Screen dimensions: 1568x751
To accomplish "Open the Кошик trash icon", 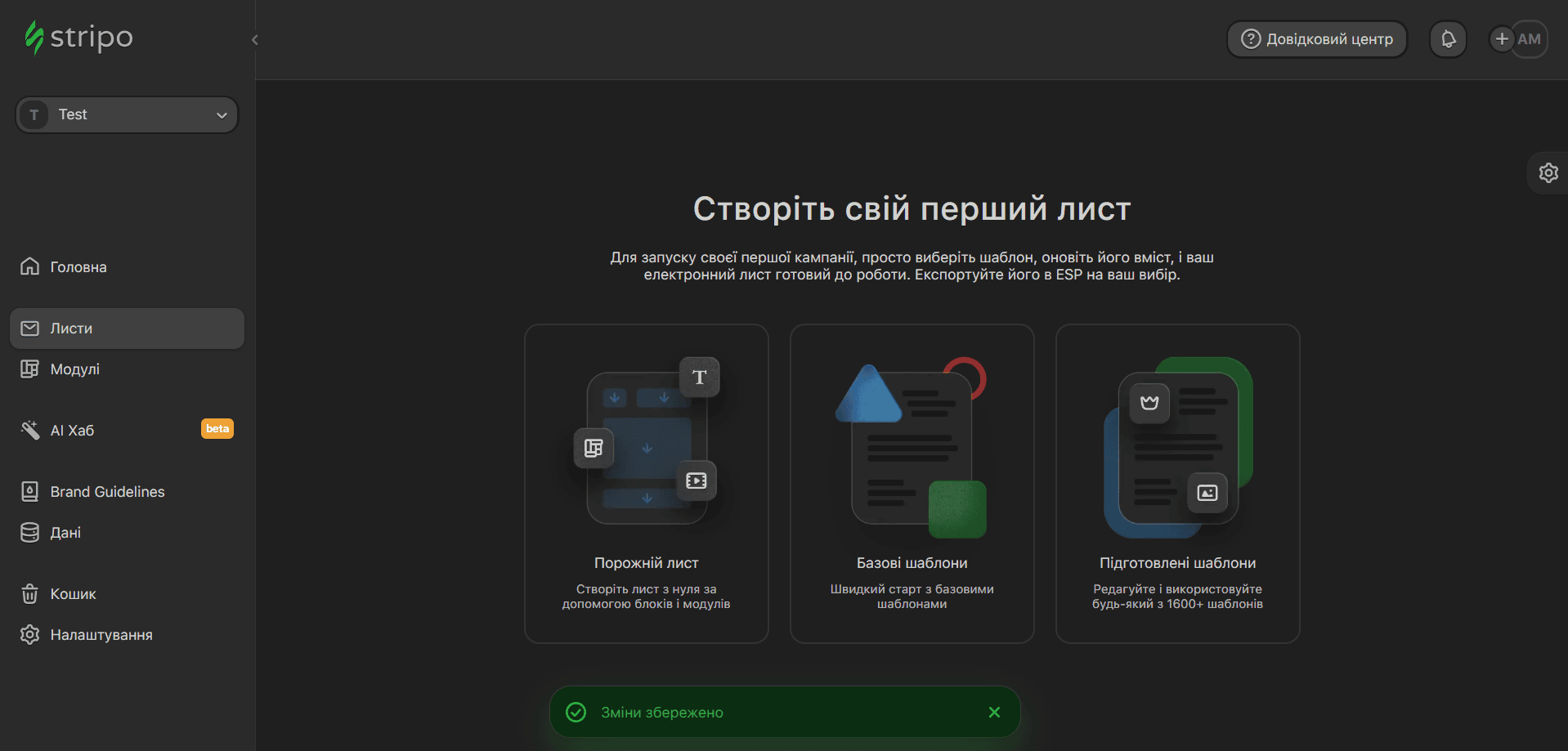I will tap(29, 594).
